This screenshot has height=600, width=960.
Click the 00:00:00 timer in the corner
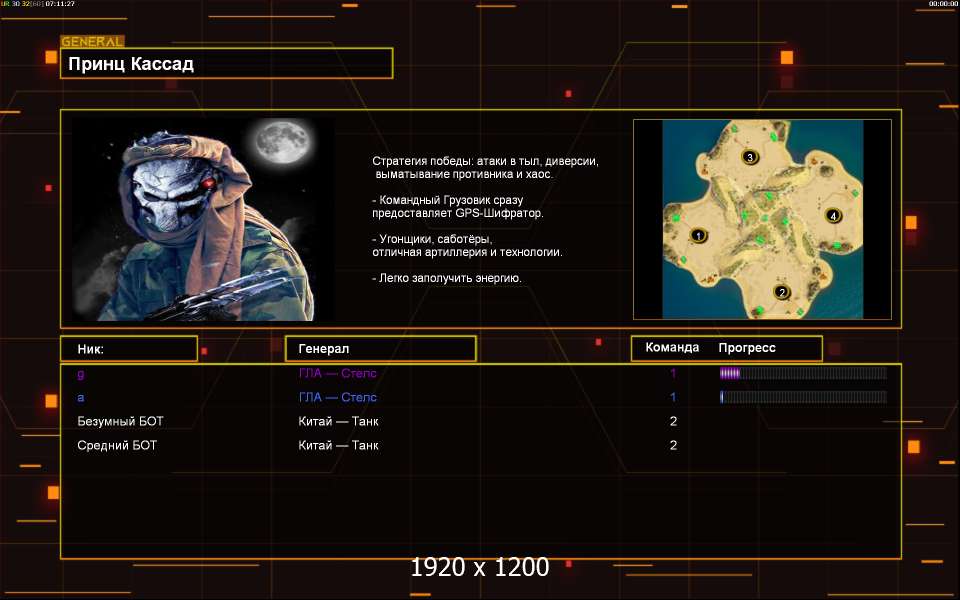(x=943, y=4)
